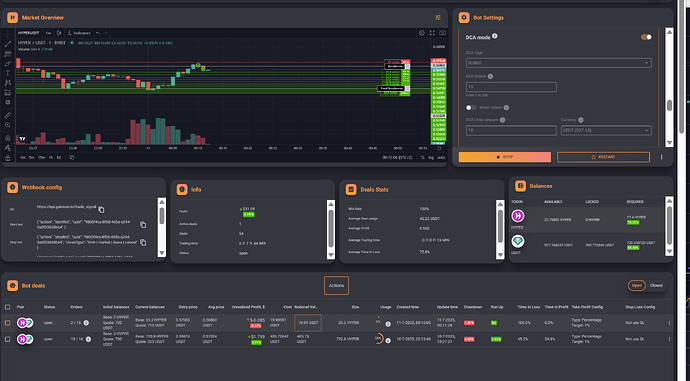Open the bot deals Actions button
Viewport: 690px width, 381px height.
click(336, 286)
